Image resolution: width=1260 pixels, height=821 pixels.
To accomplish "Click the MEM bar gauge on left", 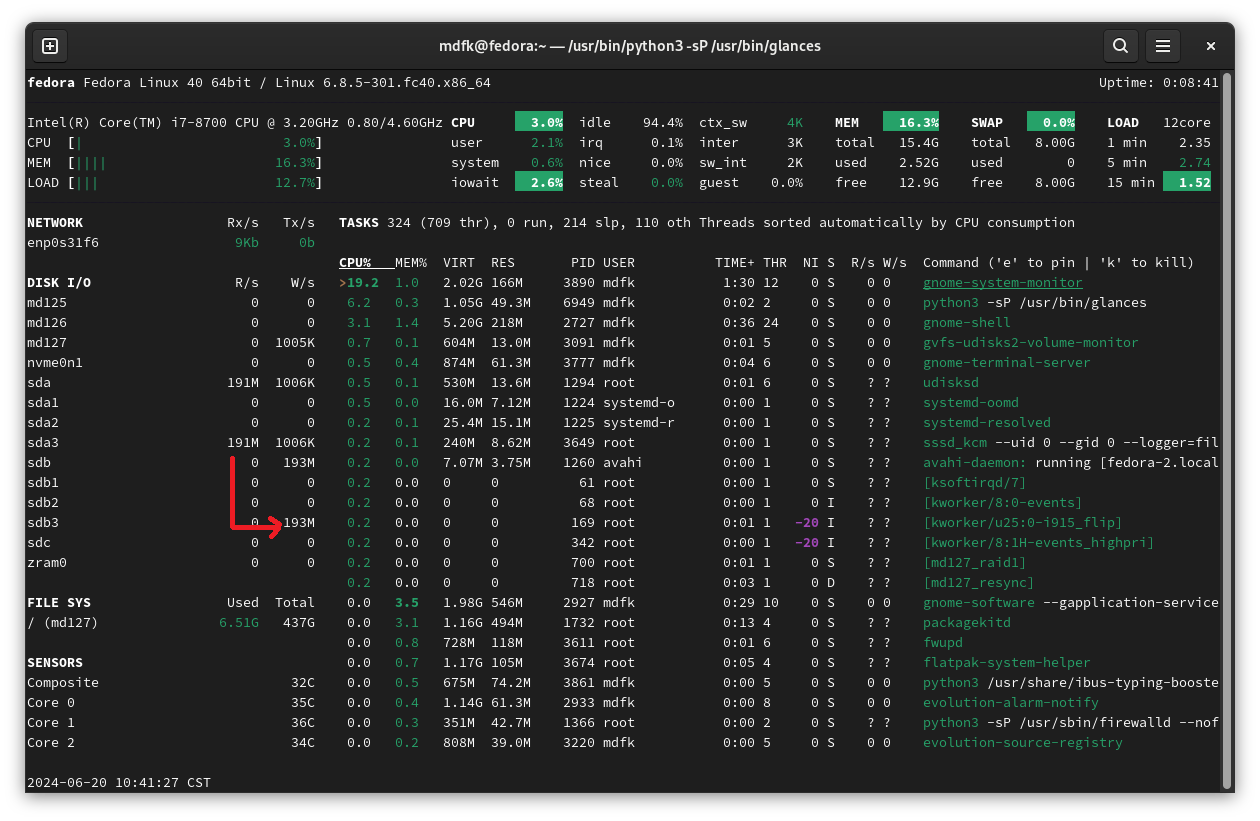I will point(195,163).
